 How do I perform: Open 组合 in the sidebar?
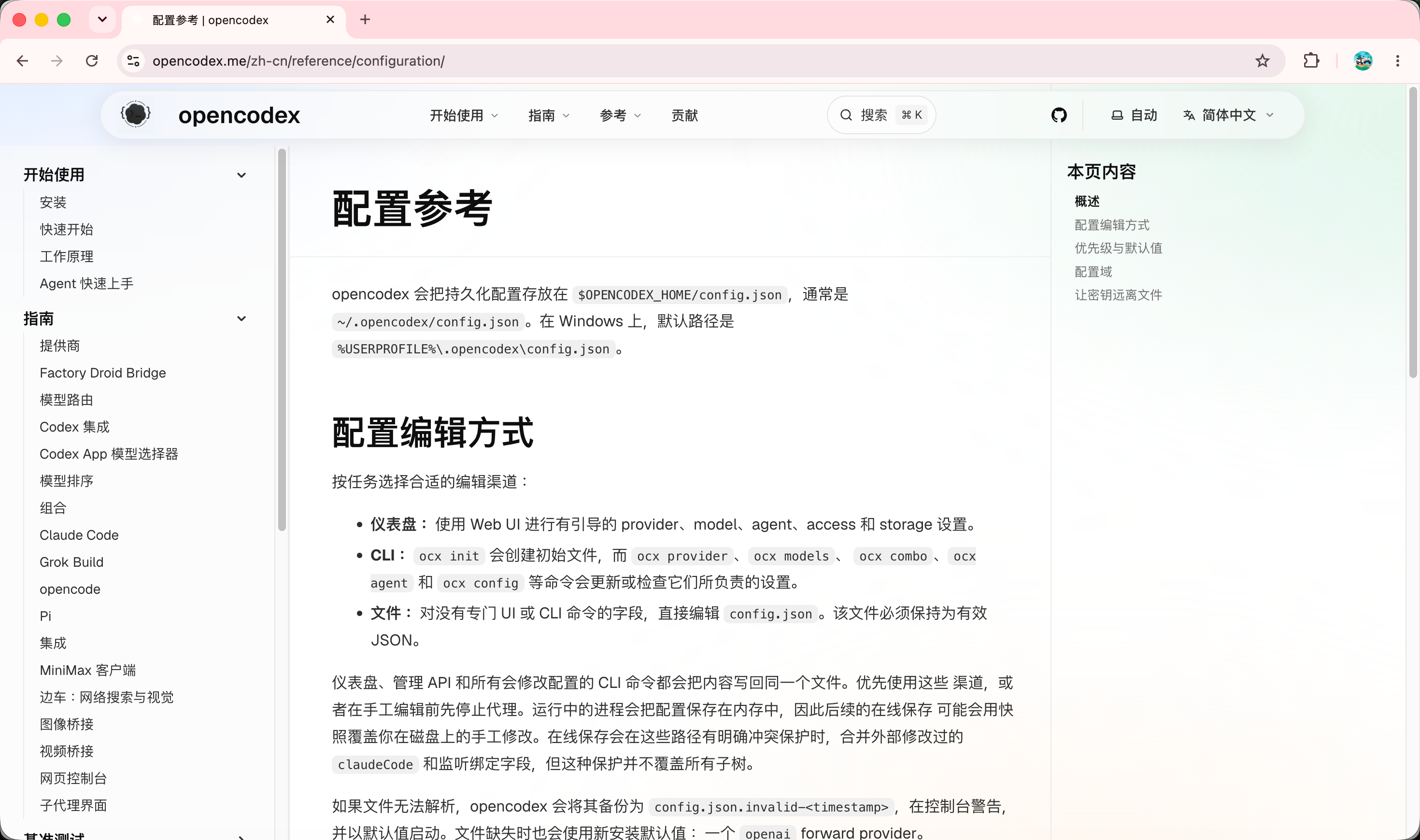point(53,508)
